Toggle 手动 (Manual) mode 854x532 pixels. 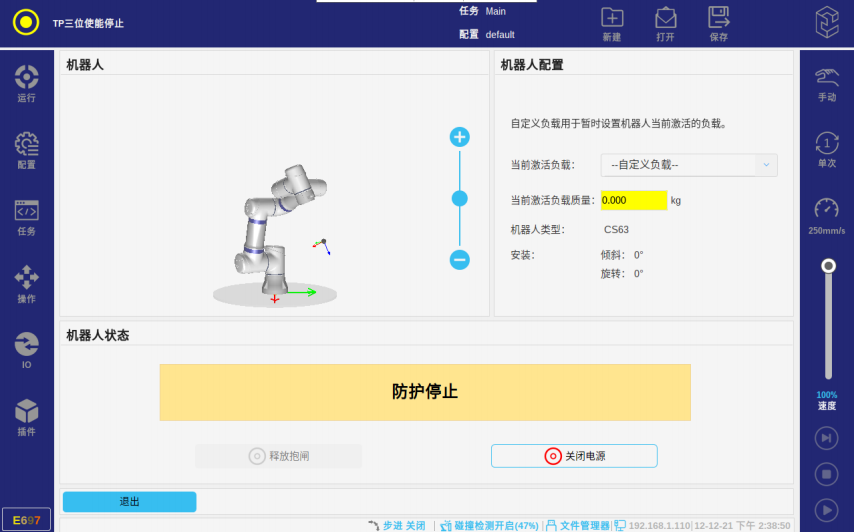pyautogui.click(x=827, y=83)
